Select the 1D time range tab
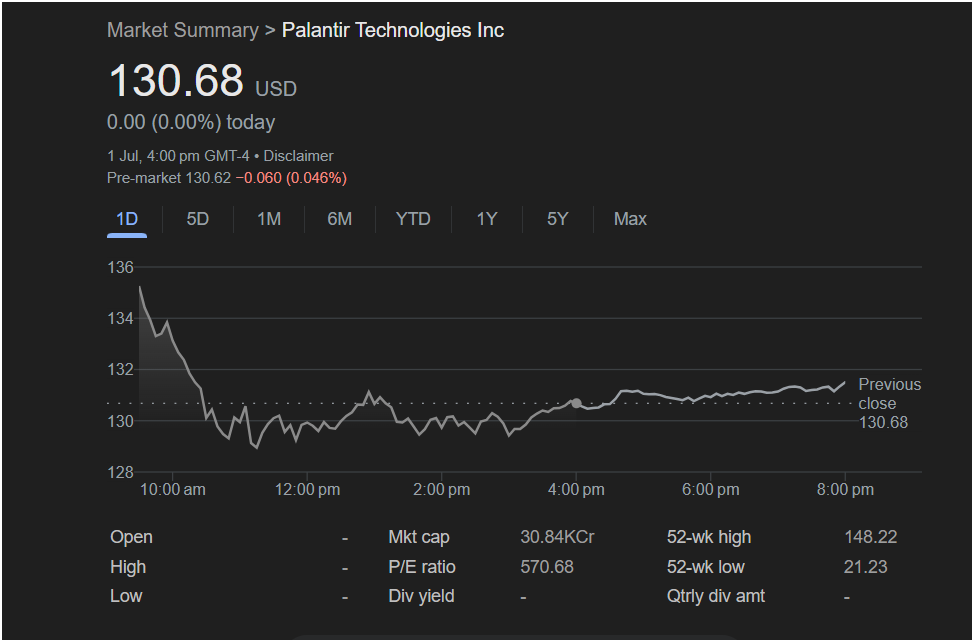Viewport: 974px width, 642px height. [127, 219]
